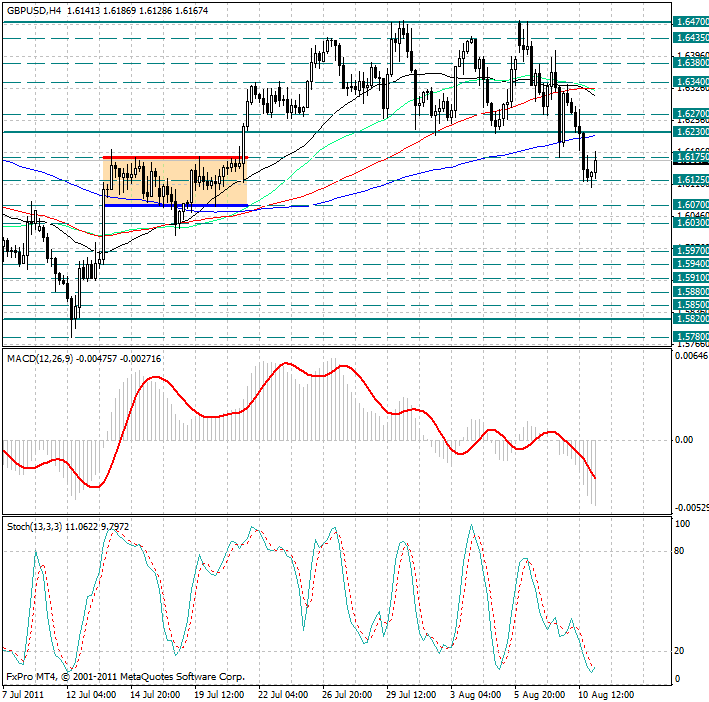Click the 1.6230 price level label
This screenshot has height=702, width=709.
pyautogui.click(x=691, y=131)
